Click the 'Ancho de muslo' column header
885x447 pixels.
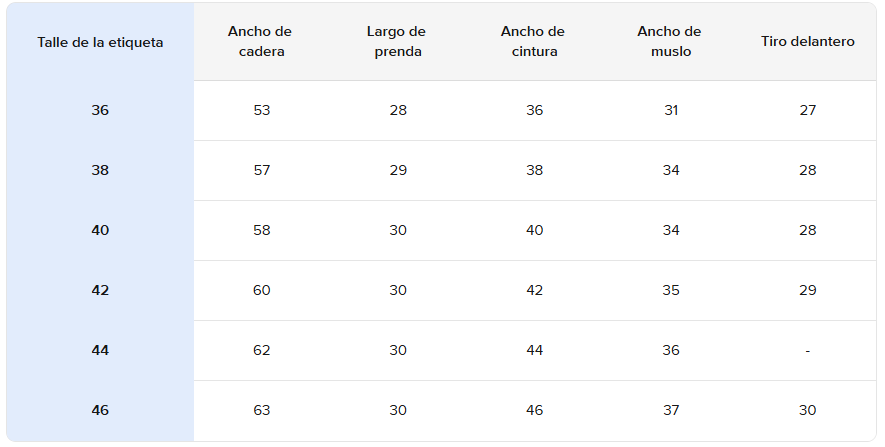point(670,42)
